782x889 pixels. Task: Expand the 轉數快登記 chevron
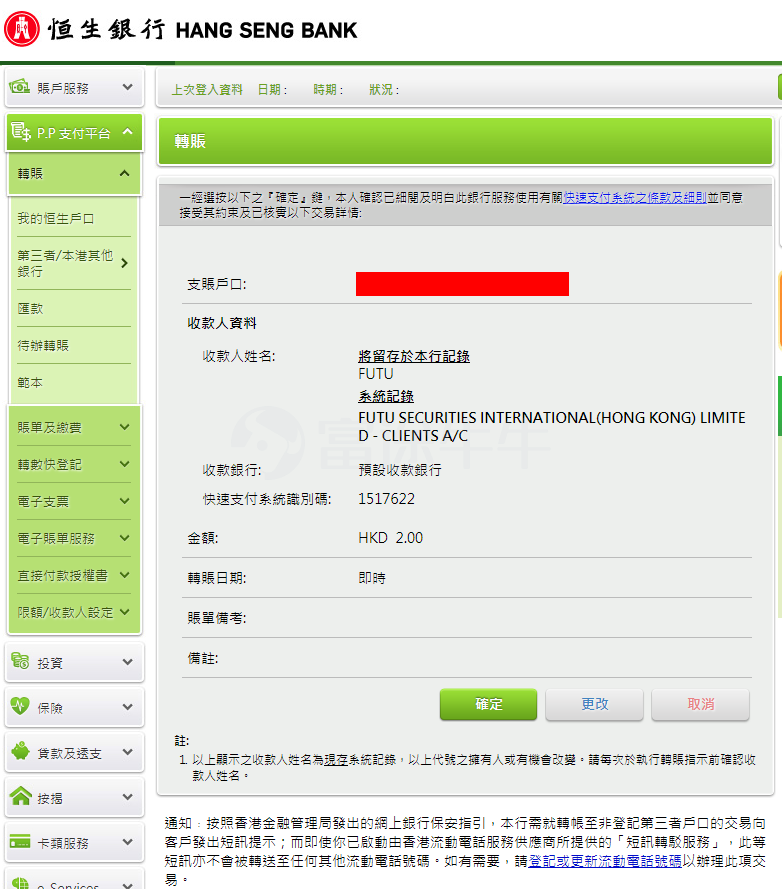pyautogui.click(x=125, y=464)
